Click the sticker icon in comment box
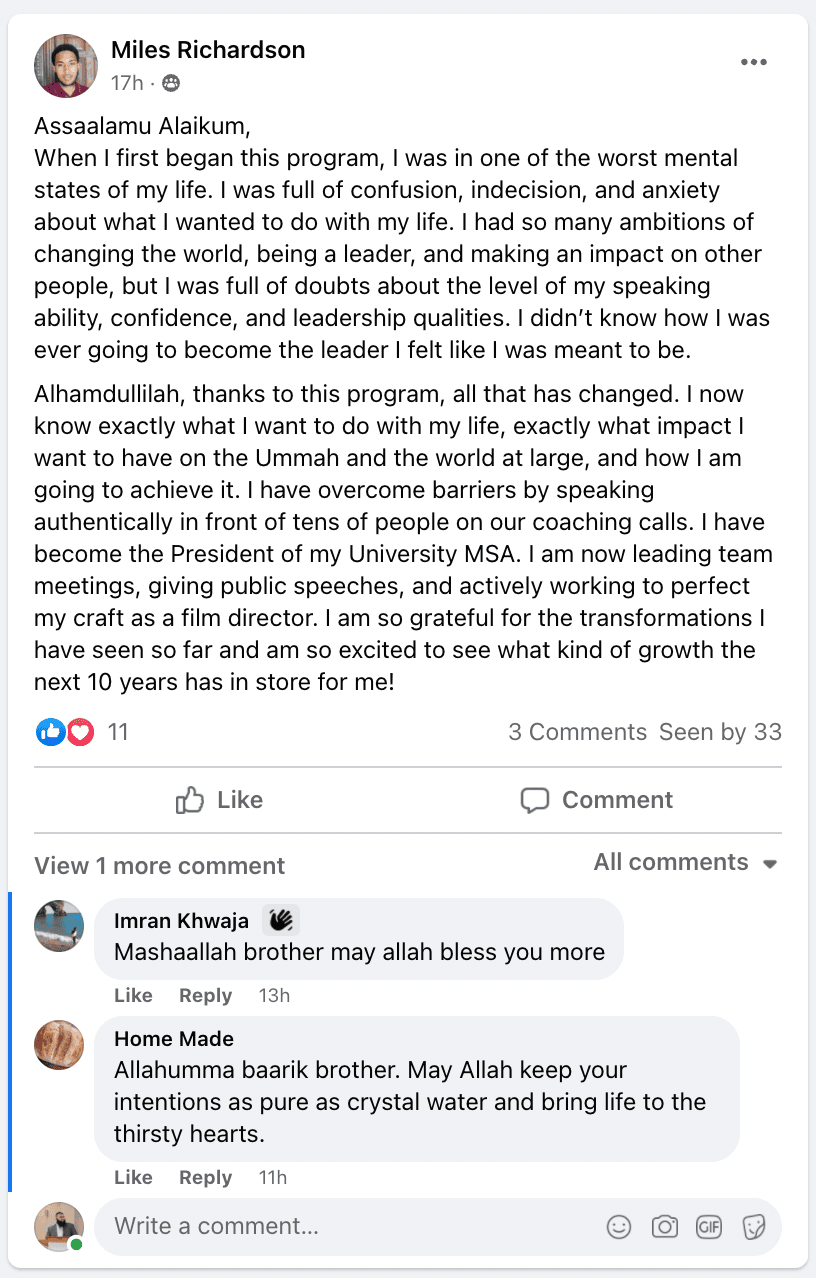The width and height of the screenshot is (816, 1278). (753, 1227)
